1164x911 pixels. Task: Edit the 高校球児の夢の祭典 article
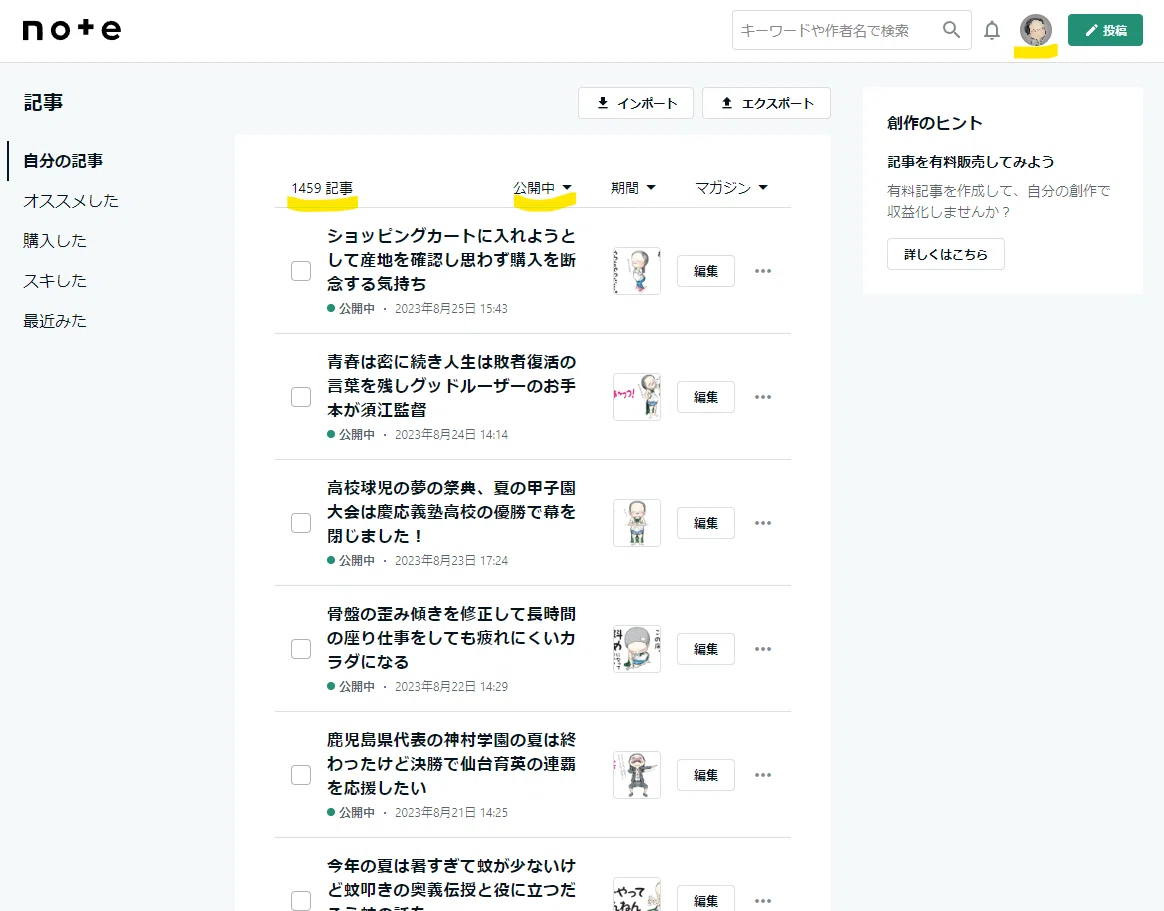(x=706, y=523)
